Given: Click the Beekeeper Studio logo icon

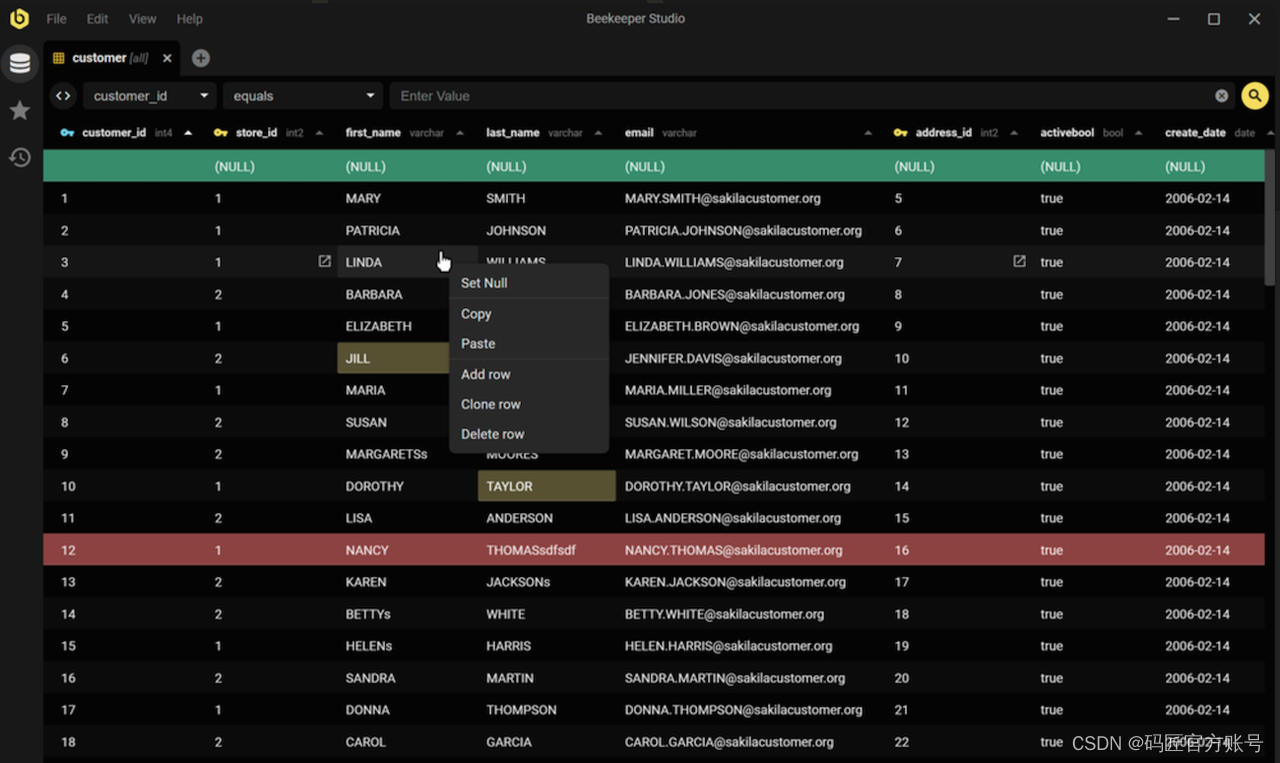Looking at the screenshot, I should tap(19, 18).
